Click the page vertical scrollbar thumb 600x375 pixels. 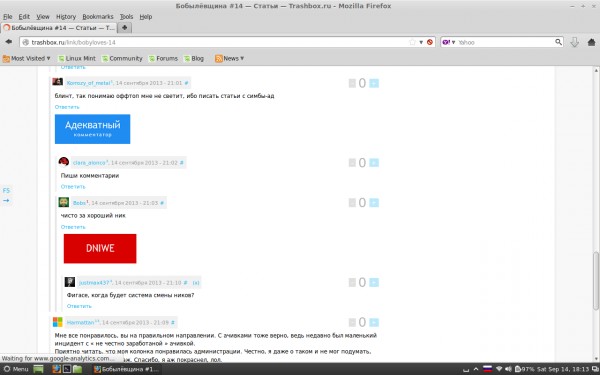[x=596, y=280]
